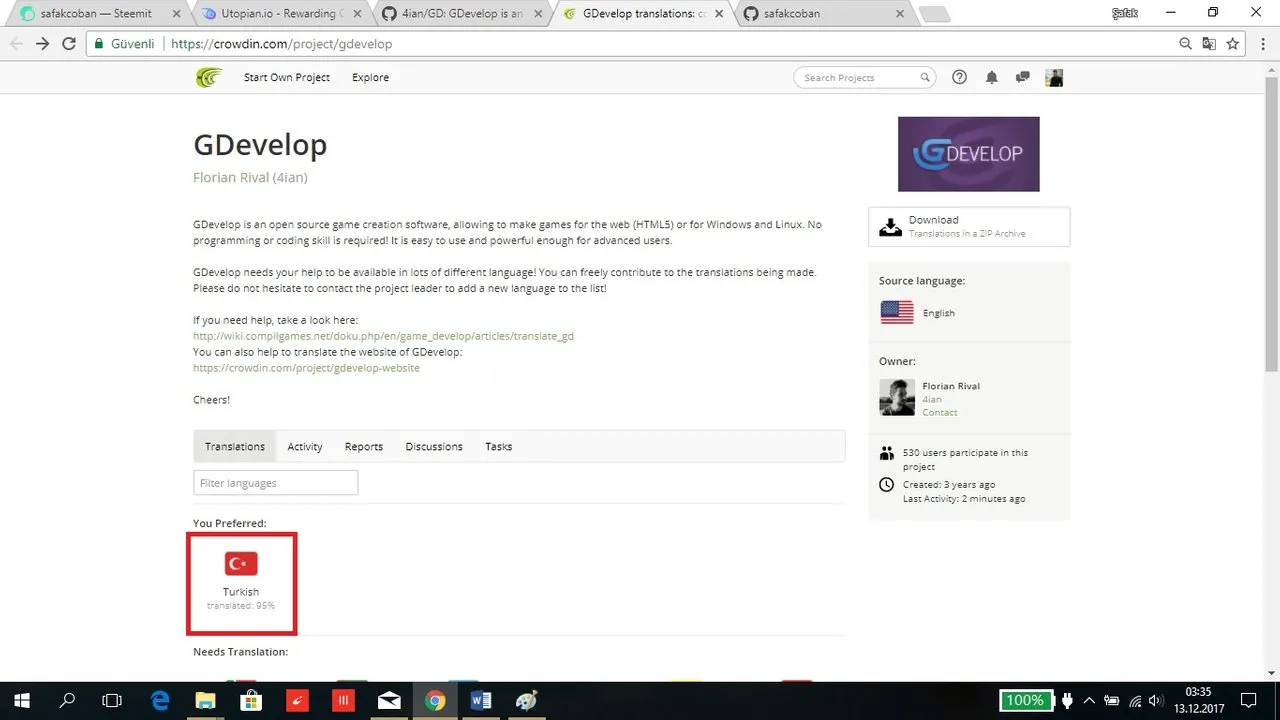Switch to safakcoban — Steemit browser tab
The height and width of the screenshot is (720, 1280).
[x=96, y=14]
